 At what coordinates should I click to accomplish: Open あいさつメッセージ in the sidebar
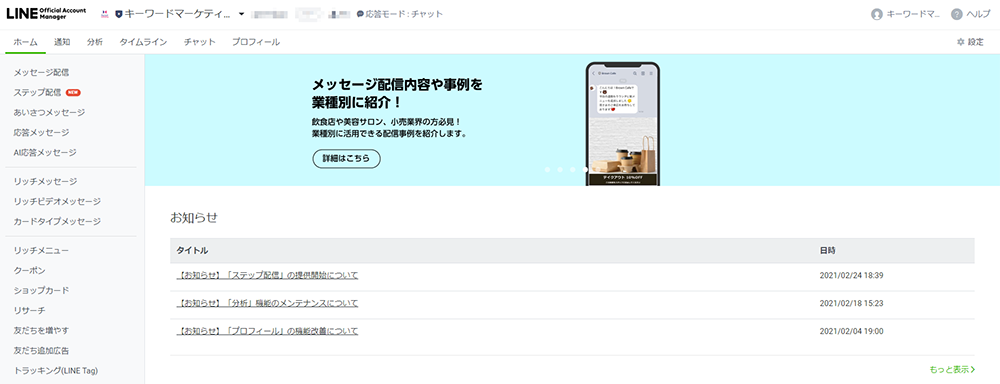(x=49, y=112)
